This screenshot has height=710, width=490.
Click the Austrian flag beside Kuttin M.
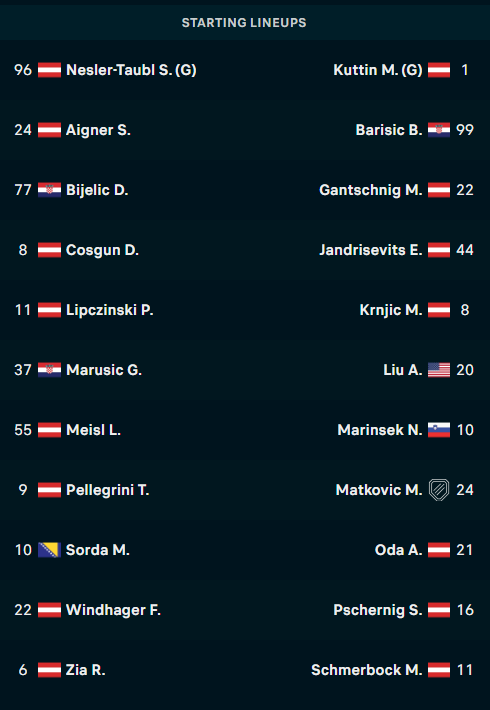pyautogui.click(x=439, y=70)
